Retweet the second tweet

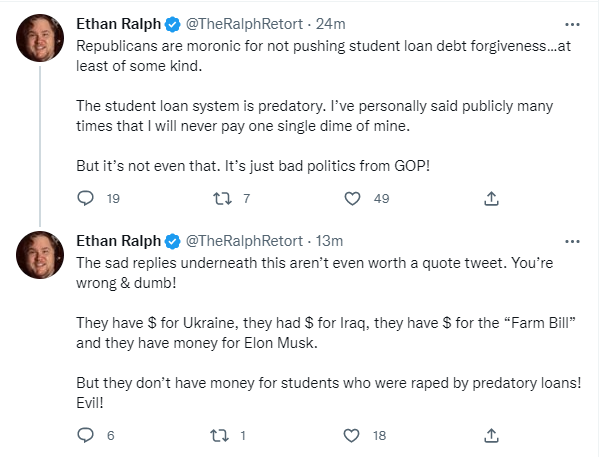point(220,435)
